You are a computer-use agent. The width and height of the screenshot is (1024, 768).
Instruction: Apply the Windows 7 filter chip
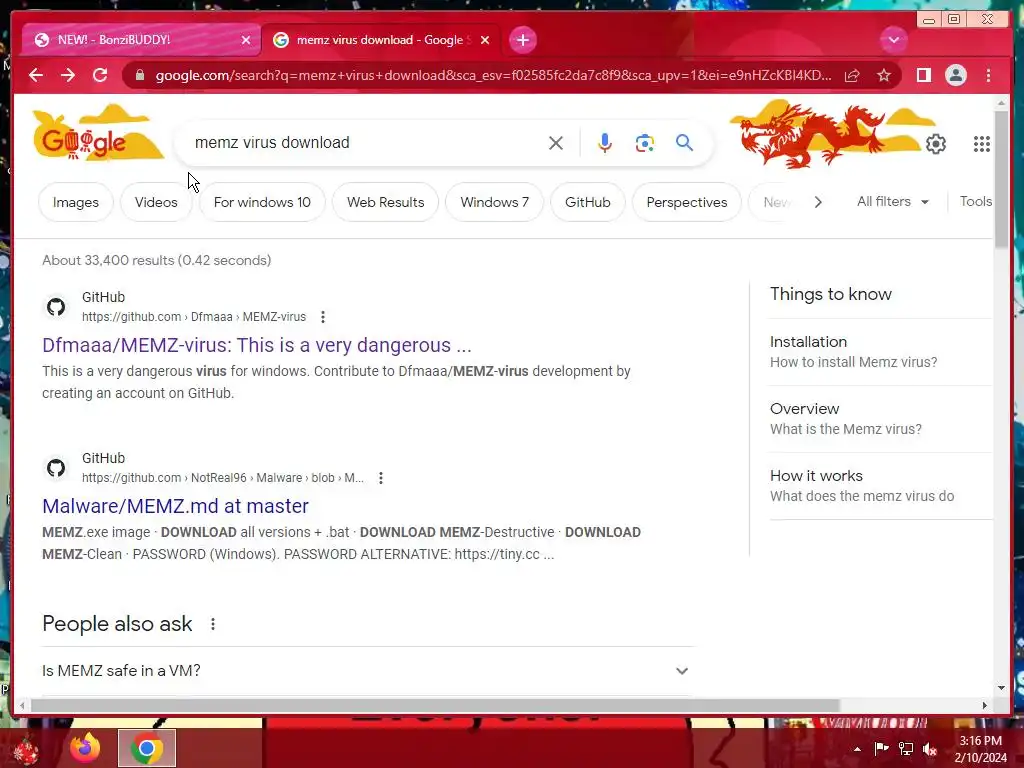click(494, 202)
